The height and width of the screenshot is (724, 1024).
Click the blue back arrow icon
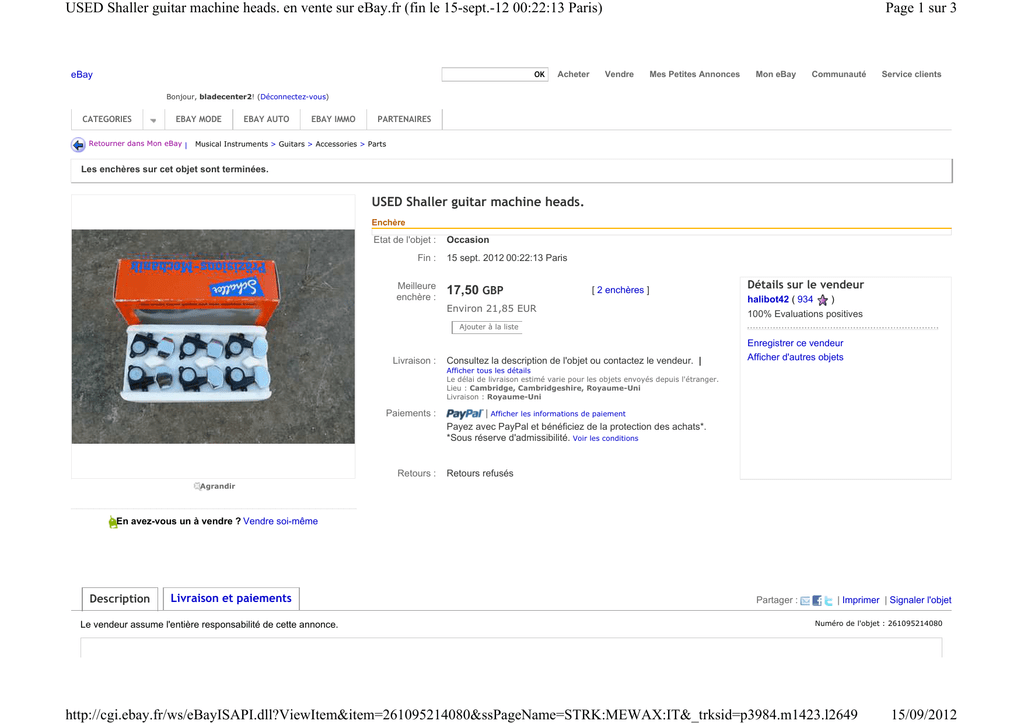click(78, 145)
